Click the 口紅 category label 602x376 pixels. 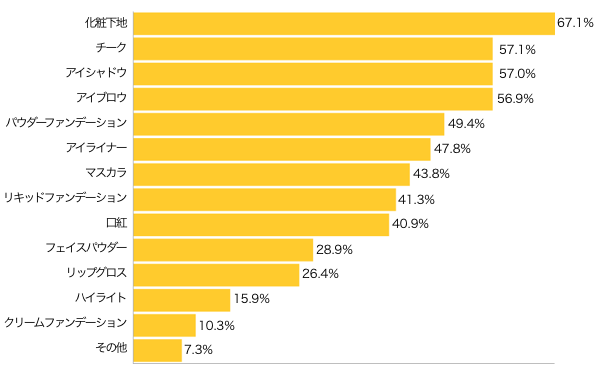coord(116,223)
